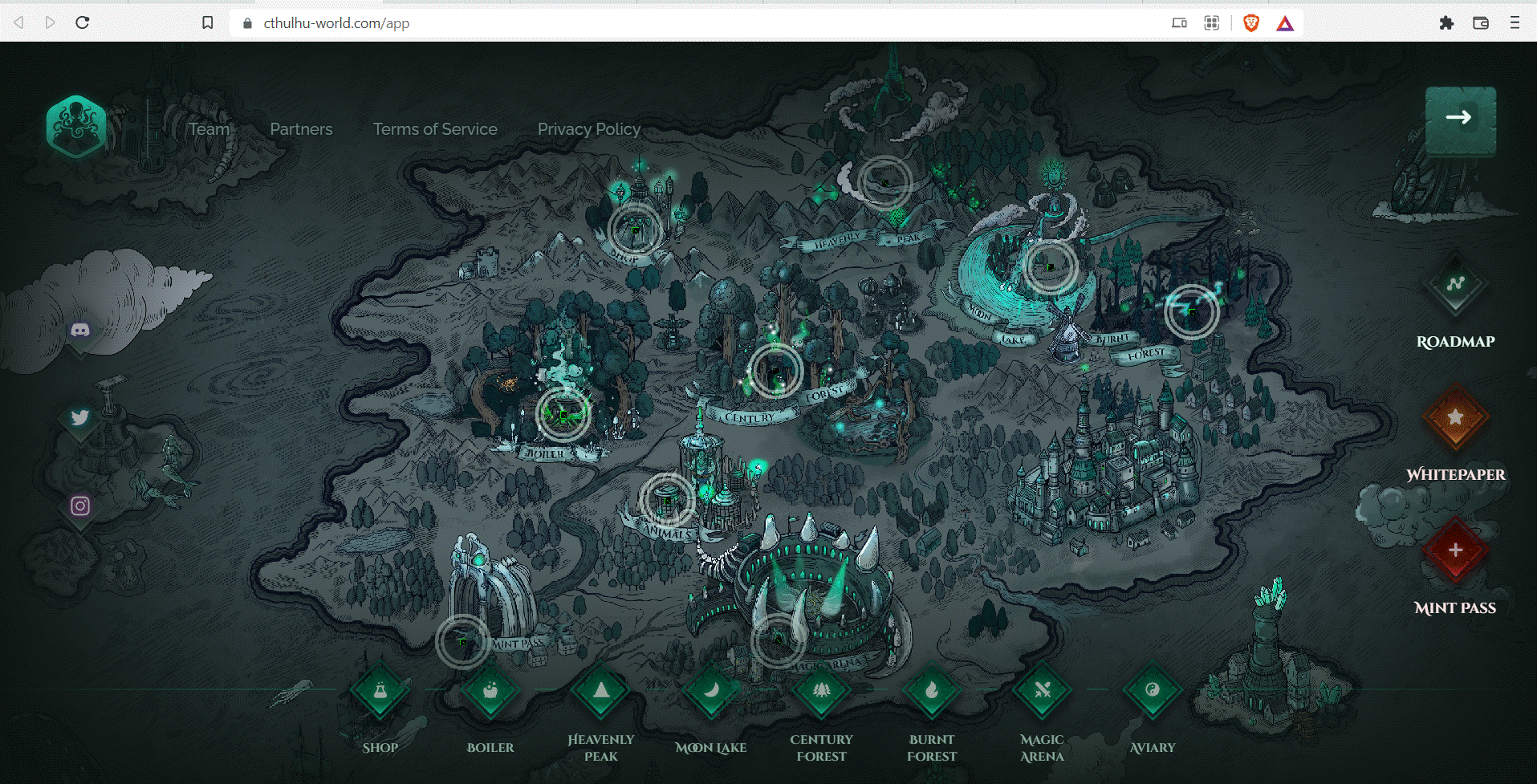The width and height of the screenshot is (1537, 784).
Task: Select the Boiler diamond icon
Action: click(x=490, y=691)
